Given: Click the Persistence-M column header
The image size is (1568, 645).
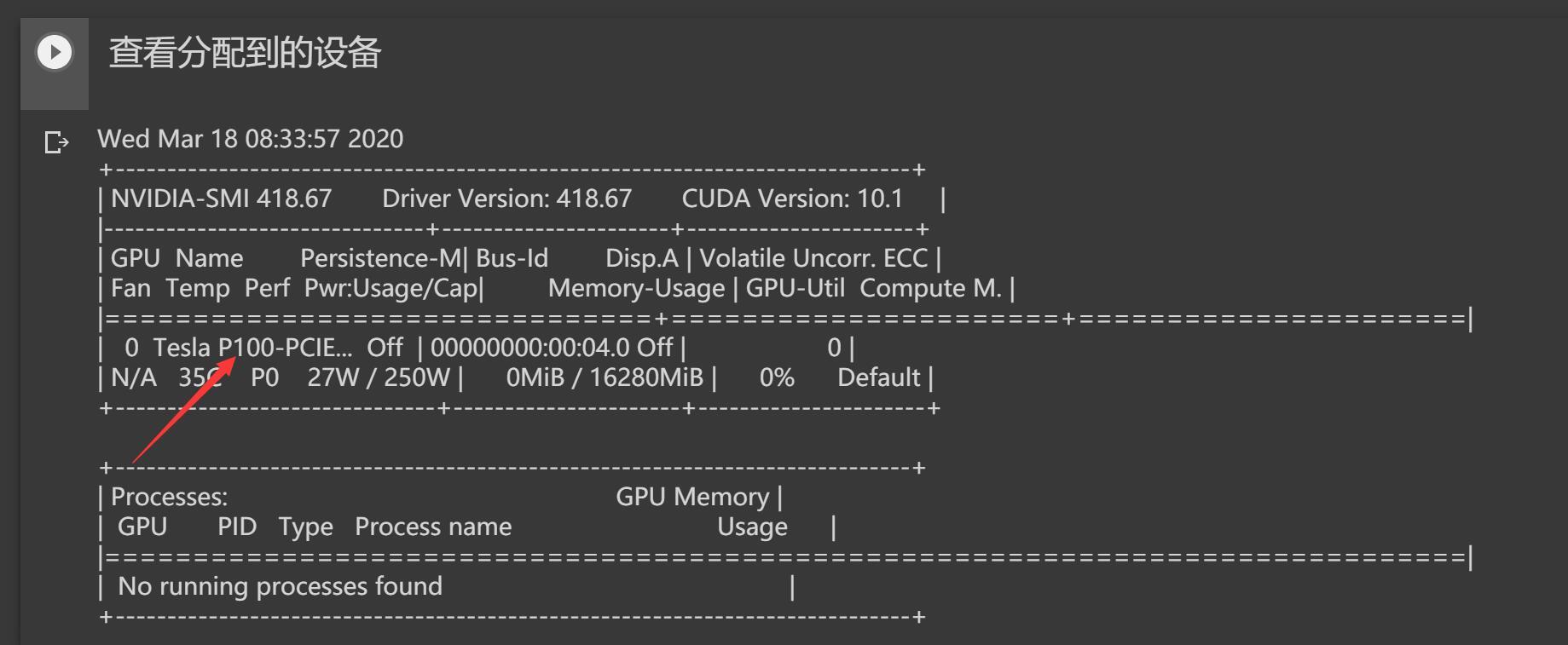Looking at the screenshot, I should pos(380,258).
